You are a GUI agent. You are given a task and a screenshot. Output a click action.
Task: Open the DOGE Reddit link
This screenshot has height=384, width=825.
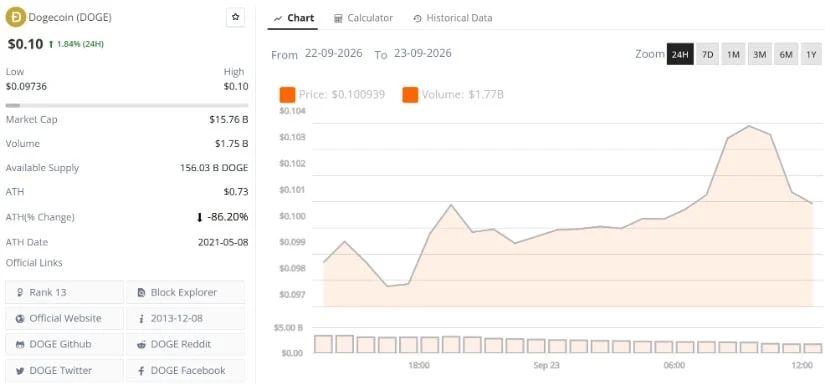click(x=185, y=345)
